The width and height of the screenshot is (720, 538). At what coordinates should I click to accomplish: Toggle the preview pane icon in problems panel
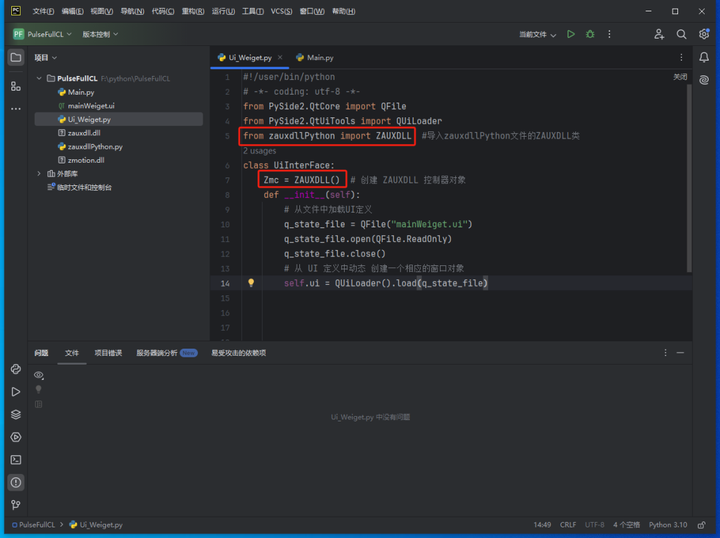[39, 404]
